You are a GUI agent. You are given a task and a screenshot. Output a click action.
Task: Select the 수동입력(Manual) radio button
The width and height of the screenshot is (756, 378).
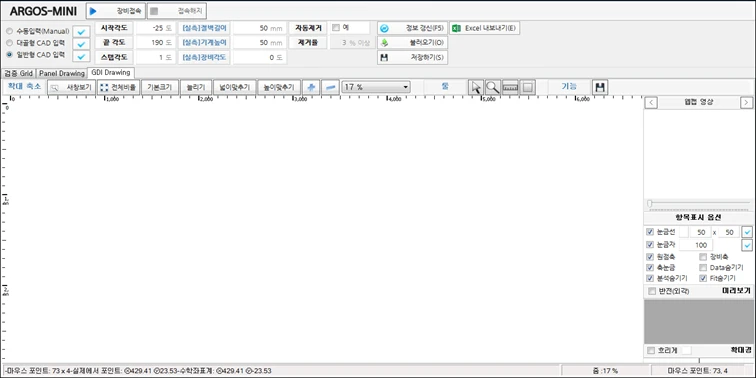pos(10,31)
